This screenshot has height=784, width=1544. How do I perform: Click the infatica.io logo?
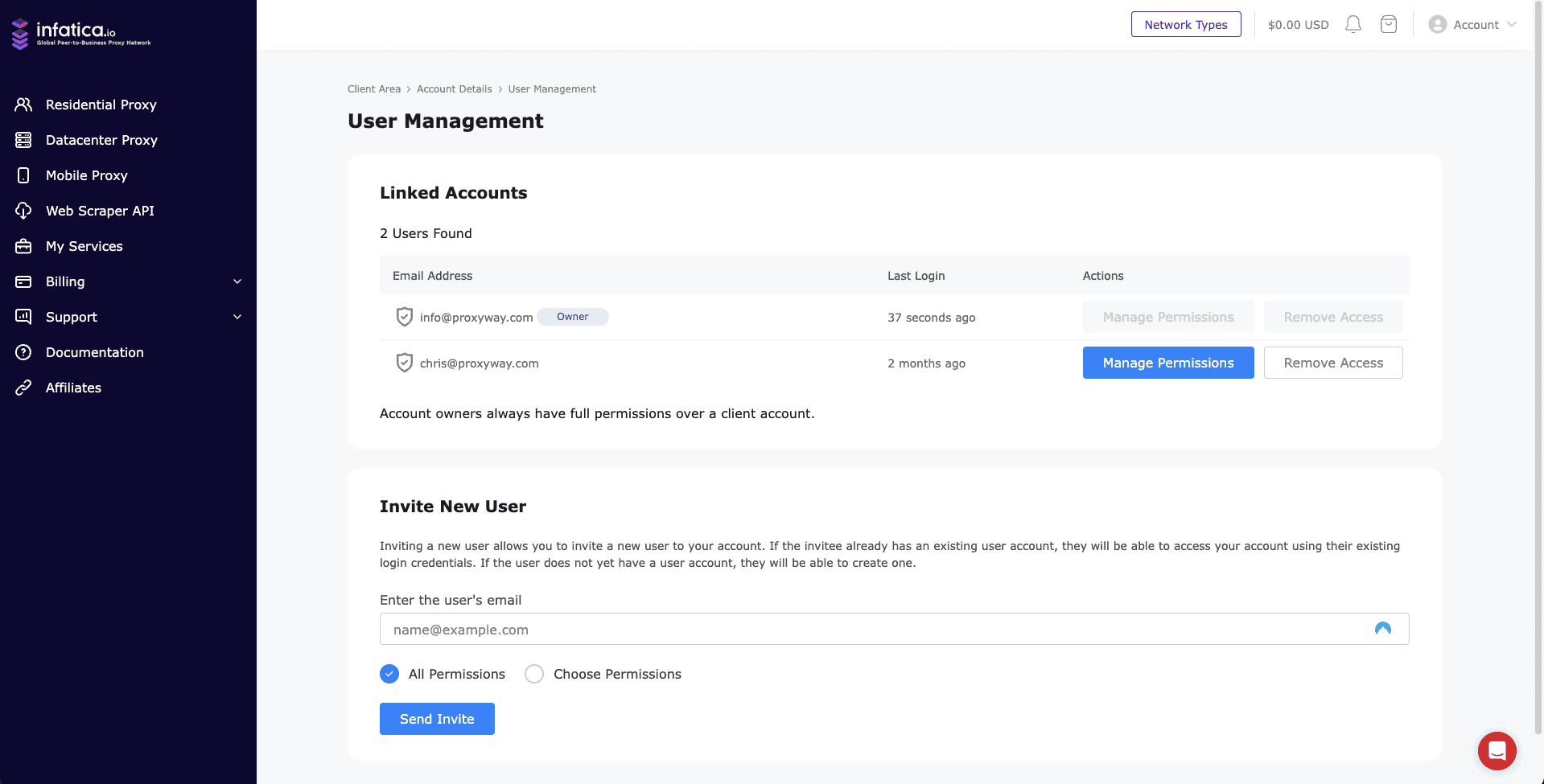tap(81, 34)
